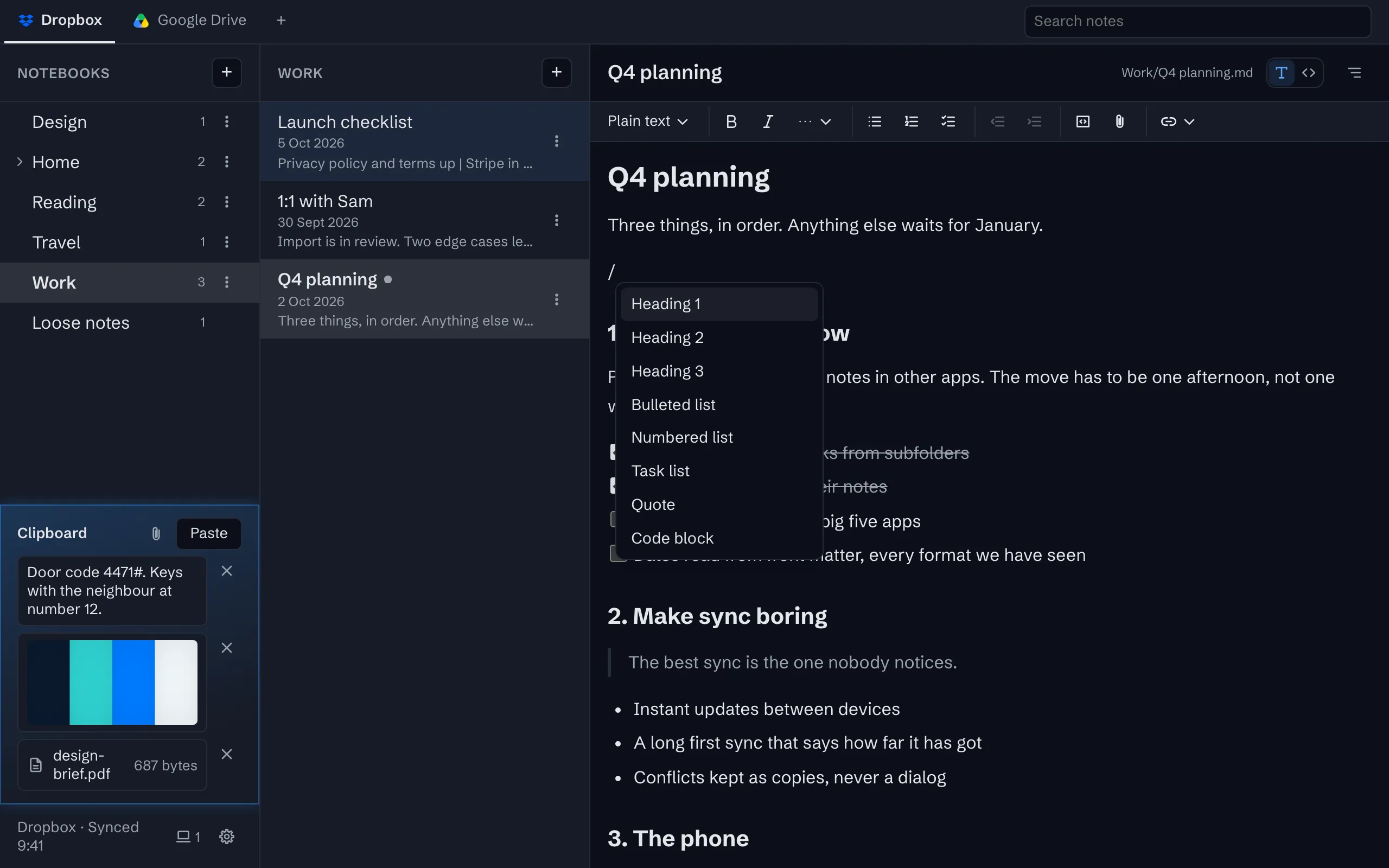This screenshot has height=868, width=1389.
Task: Attach a file using toolbar paperclip
Action: point(1119,122)
